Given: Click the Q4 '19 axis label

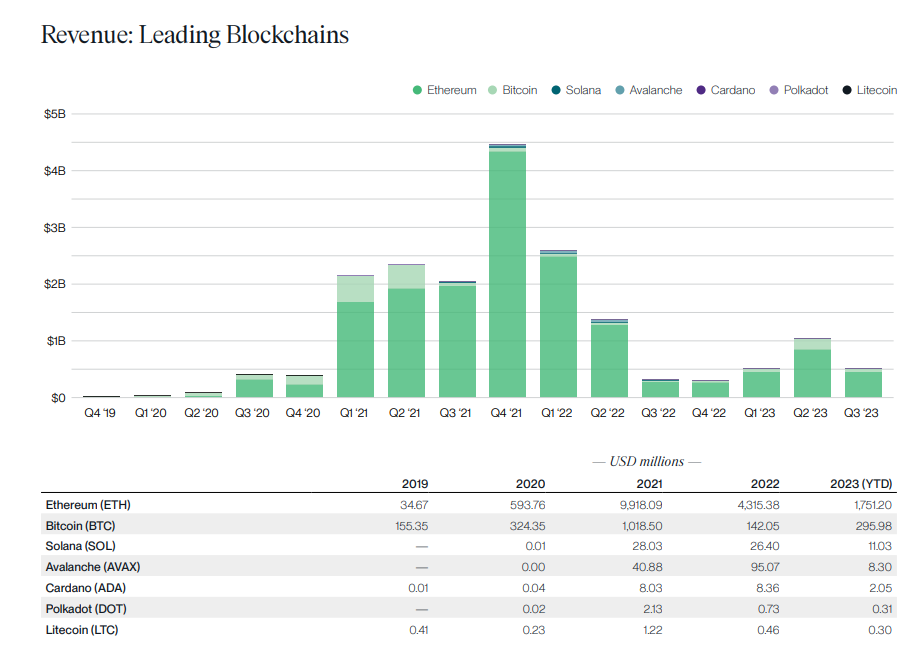Looking at the screenshot, I should (100, 413).
